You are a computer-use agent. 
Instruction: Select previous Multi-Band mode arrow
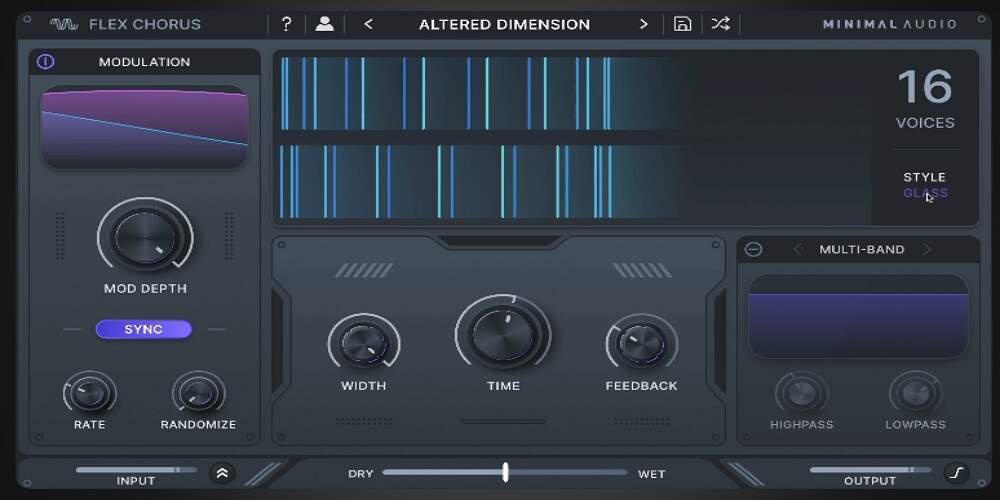click(x=797, y=249)
